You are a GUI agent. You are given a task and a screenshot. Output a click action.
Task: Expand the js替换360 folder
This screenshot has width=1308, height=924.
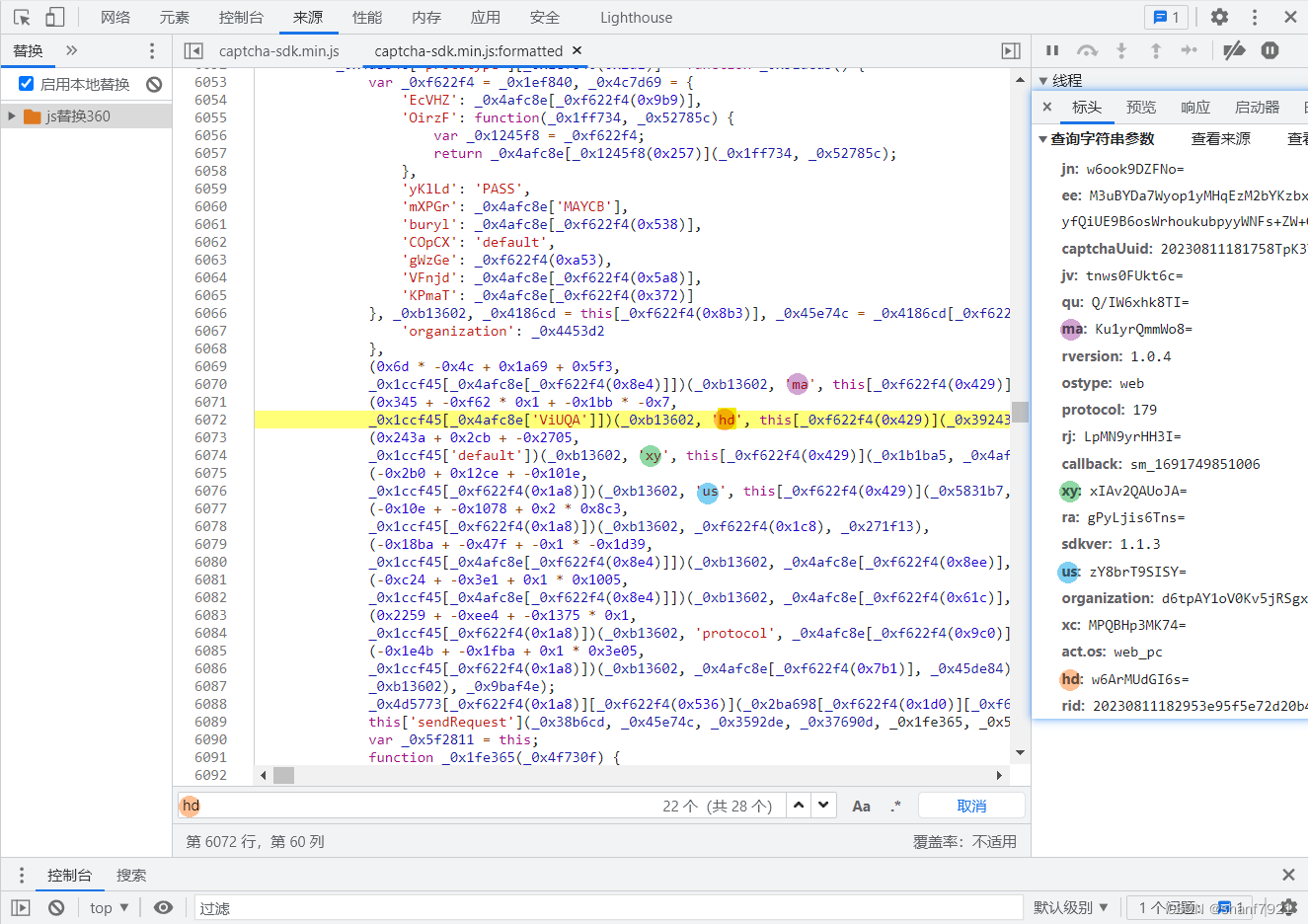pos(12,116)
